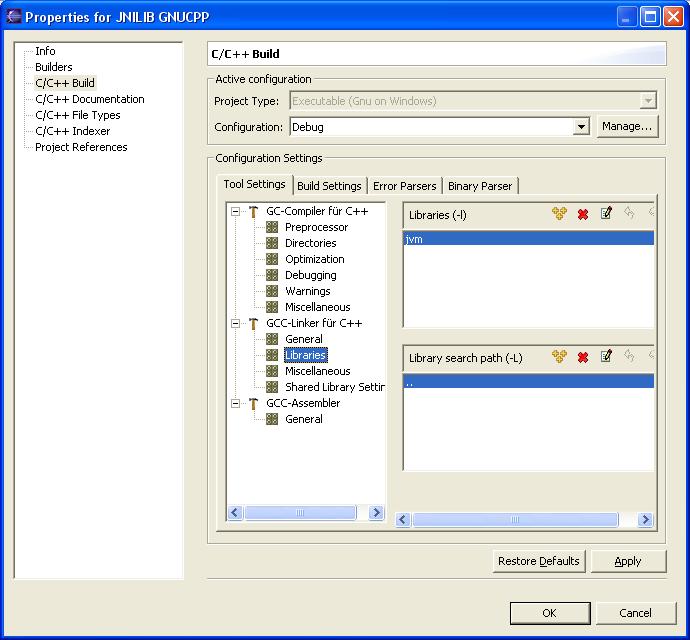Viewport: 690px width, 640px height.
Task: Click the Directories option icon
Action: (272, 243)
